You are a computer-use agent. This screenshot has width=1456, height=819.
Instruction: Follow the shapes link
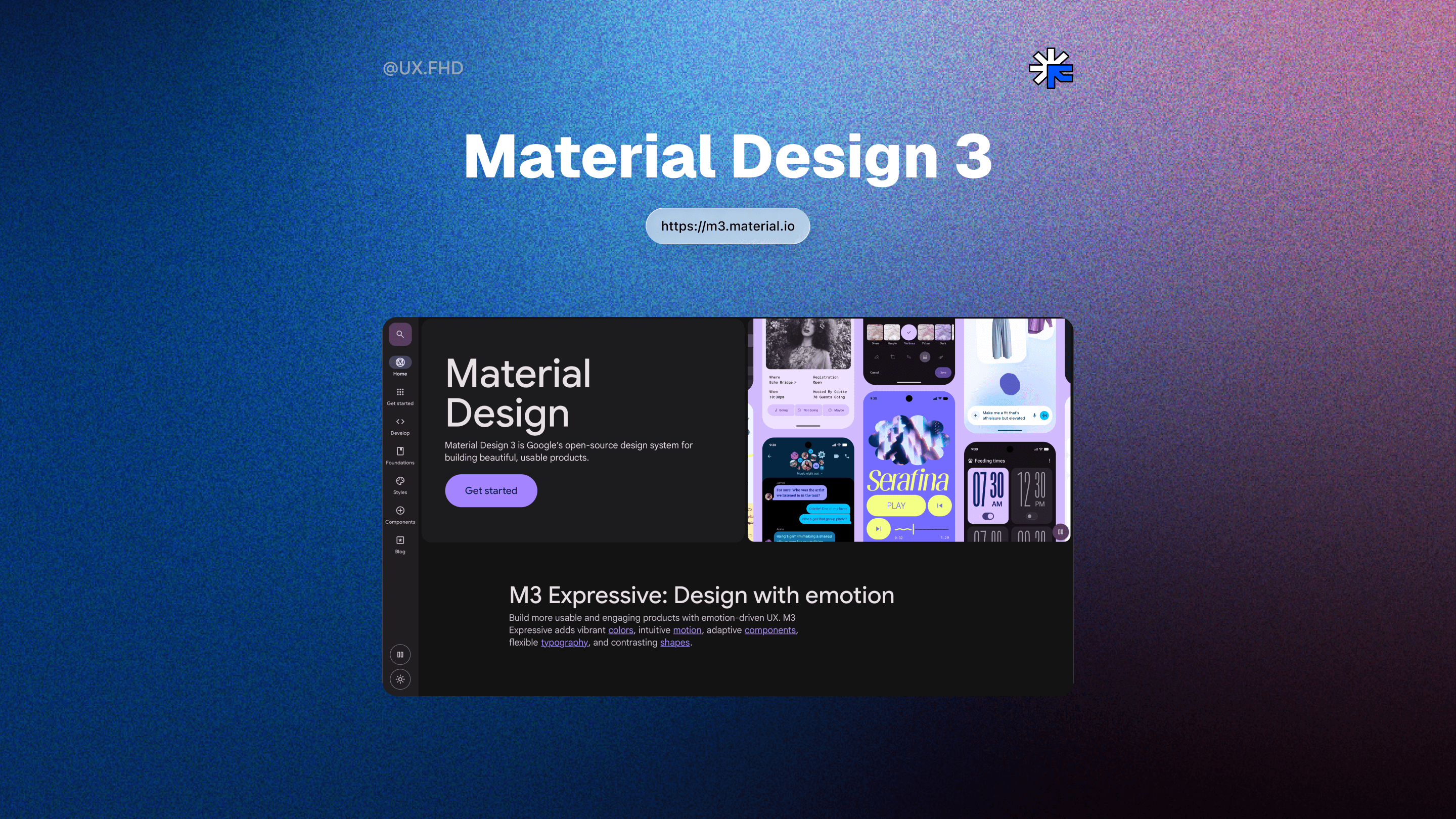674,643
